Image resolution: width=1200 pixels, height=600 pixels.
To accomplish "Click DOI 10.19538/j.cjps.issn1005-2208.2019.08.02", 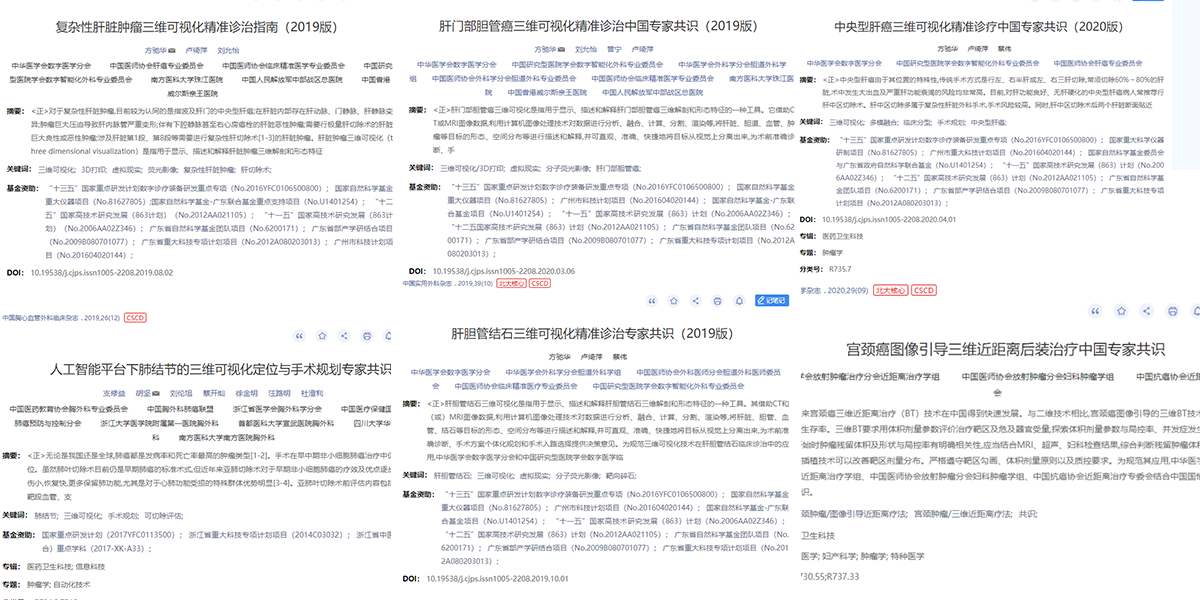I will tap(102, 272).
